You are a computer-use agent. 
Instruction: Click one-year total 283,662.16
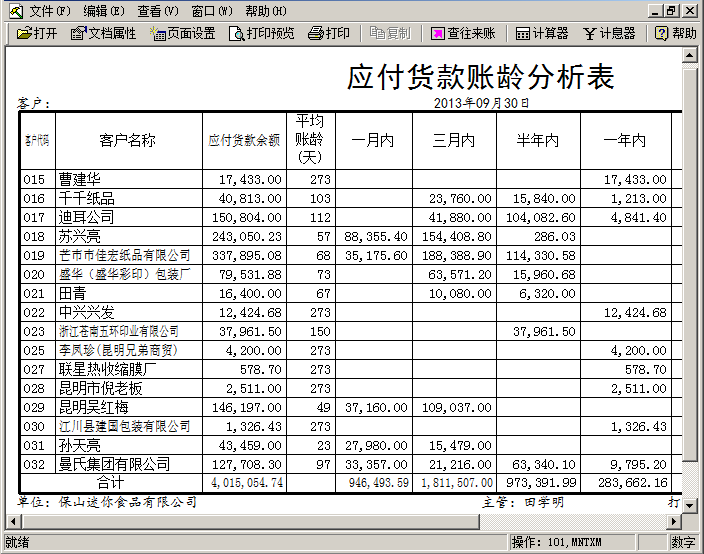point(633,483)
